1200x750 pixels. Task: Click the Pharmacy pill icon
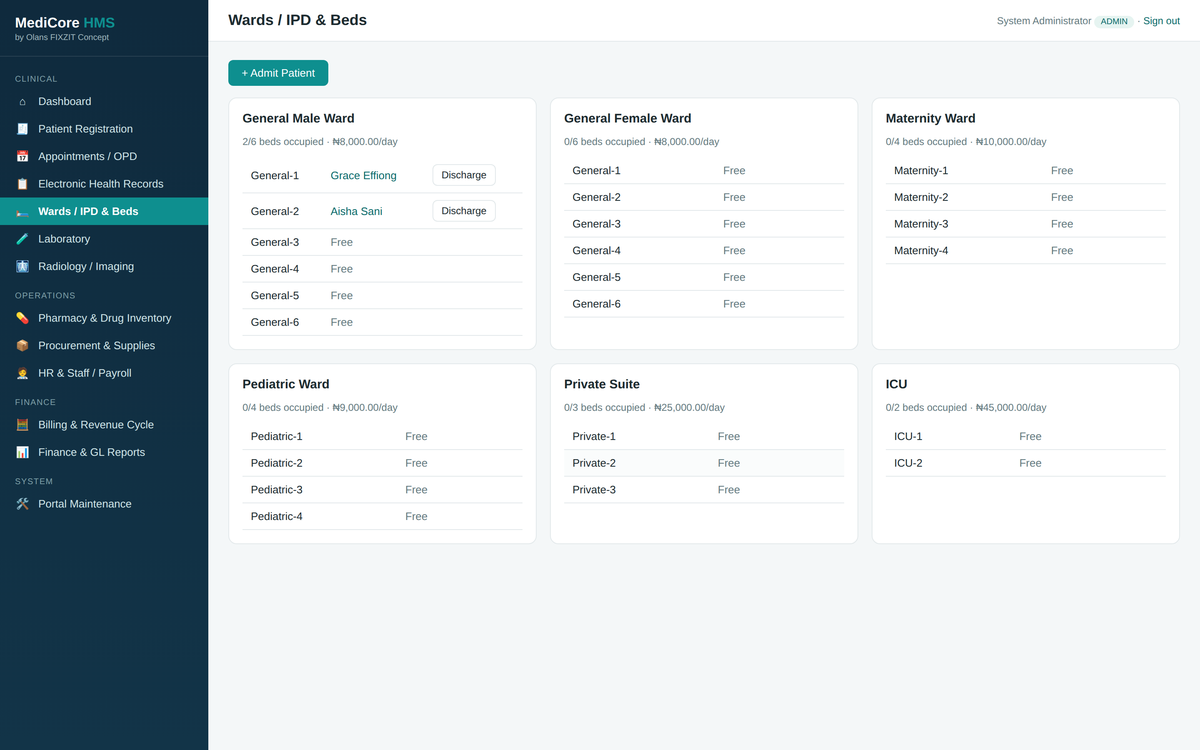coord(22,318)
